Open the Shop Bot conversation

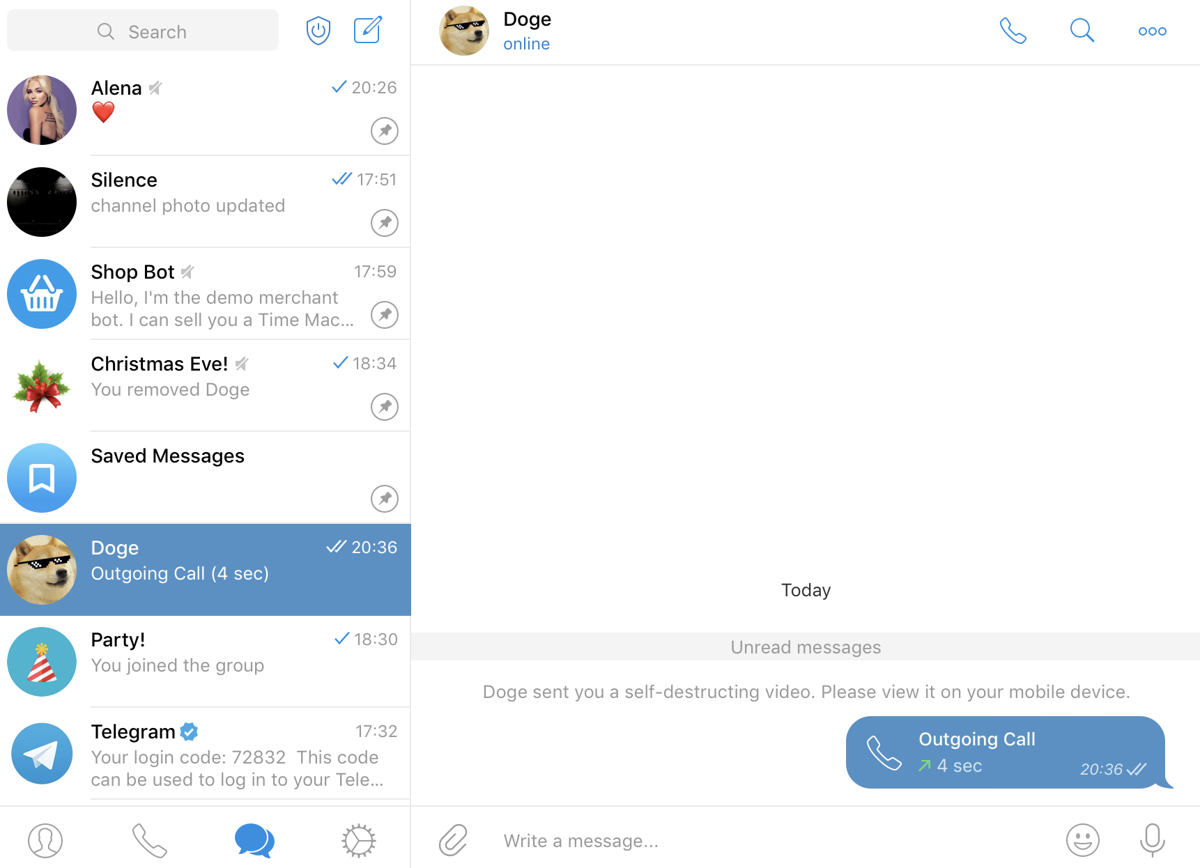[205, 294]
